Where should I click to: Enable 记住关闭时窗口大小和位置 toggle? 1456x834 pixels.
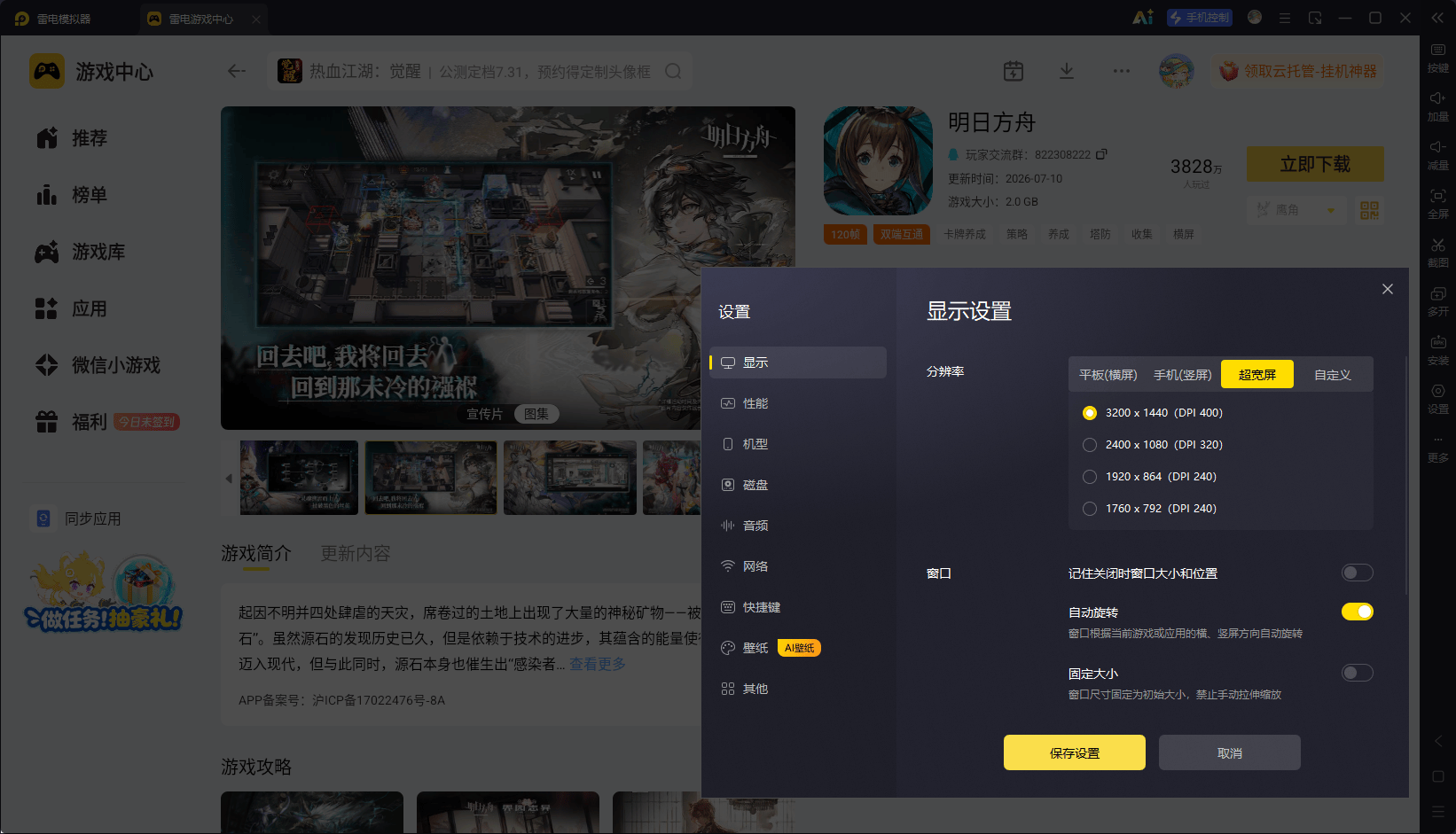(1357, 573)
